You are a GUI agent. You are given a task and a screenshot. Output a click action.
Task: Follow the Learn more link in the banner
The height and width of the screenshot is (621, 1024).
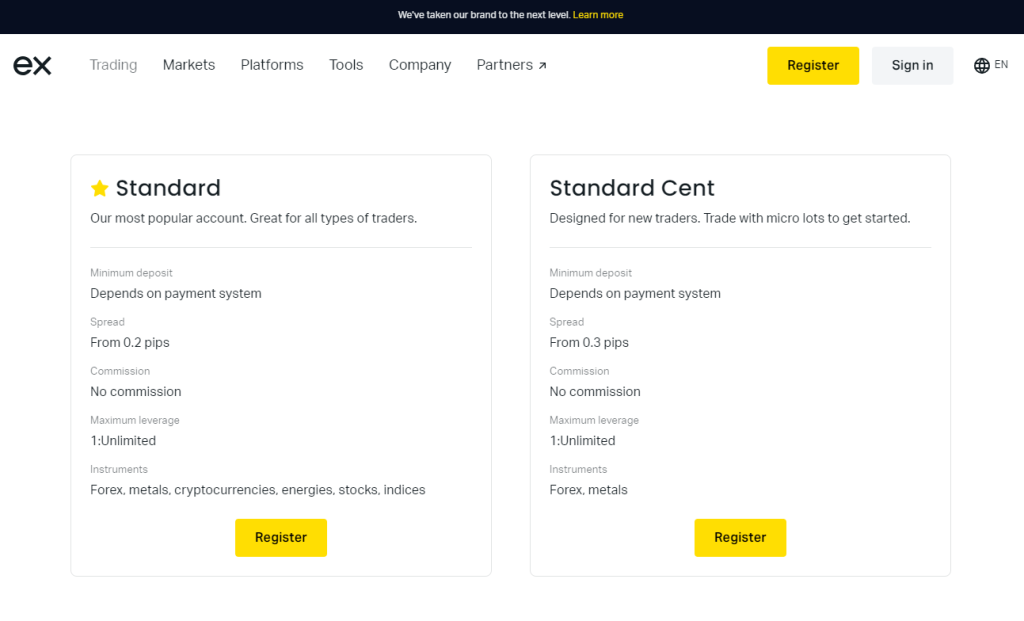(x=598, y=15)
